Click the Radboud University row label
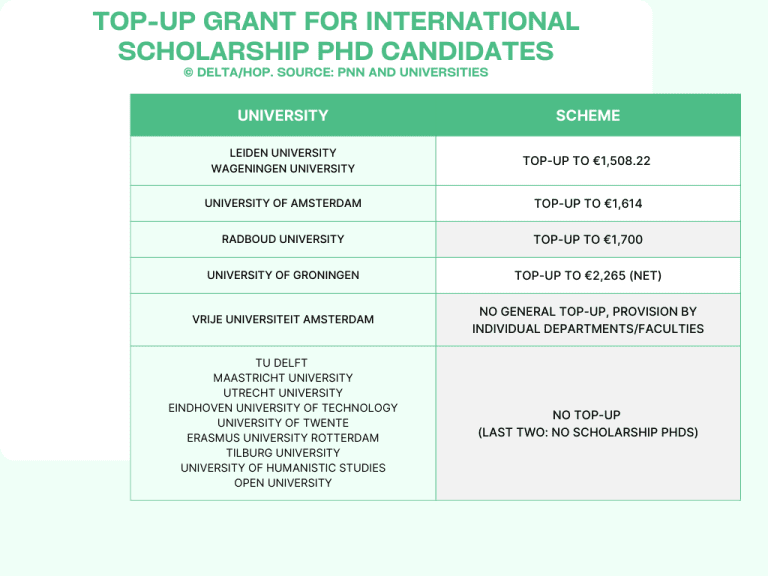768x576 pixels. (283, 240)
